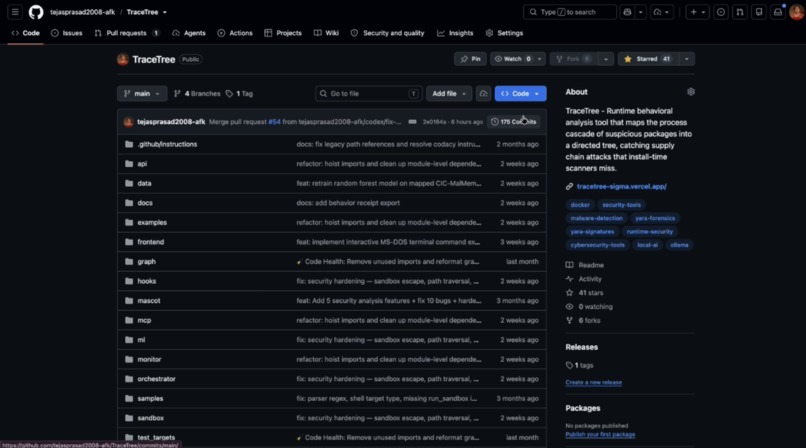Open the Projects tab
This screenshot has height=448, width=806.
283,33
